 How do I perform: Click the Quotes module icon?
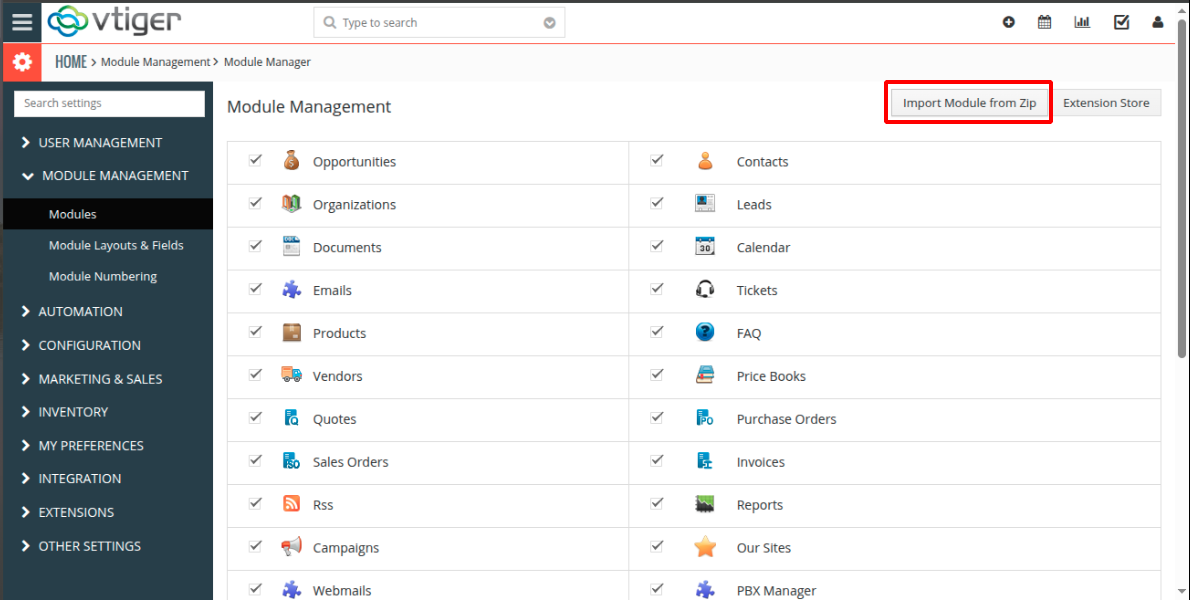click(291, 418)
